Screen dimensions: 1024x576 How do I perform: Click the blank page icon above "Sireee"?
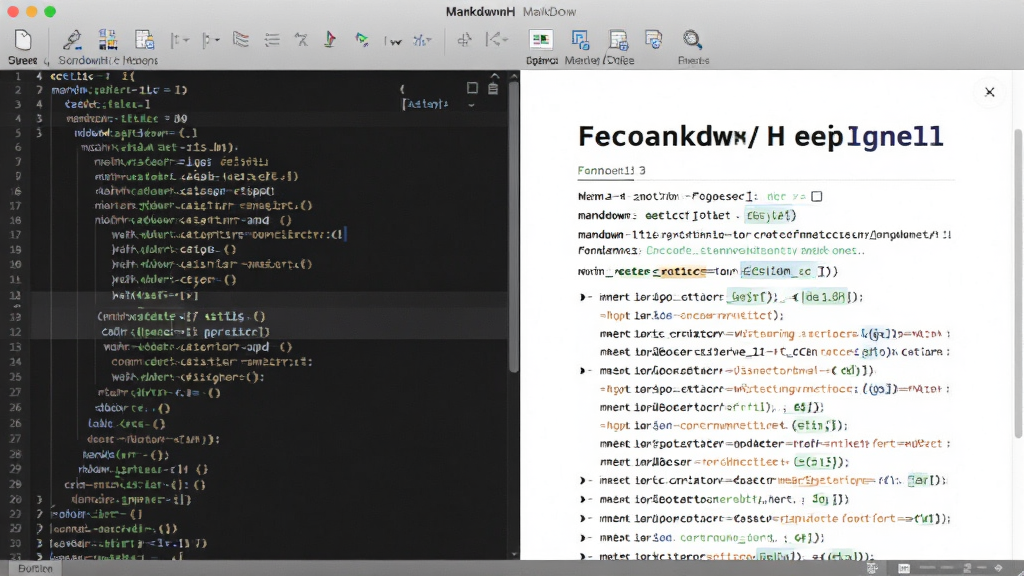click(23, 40)
